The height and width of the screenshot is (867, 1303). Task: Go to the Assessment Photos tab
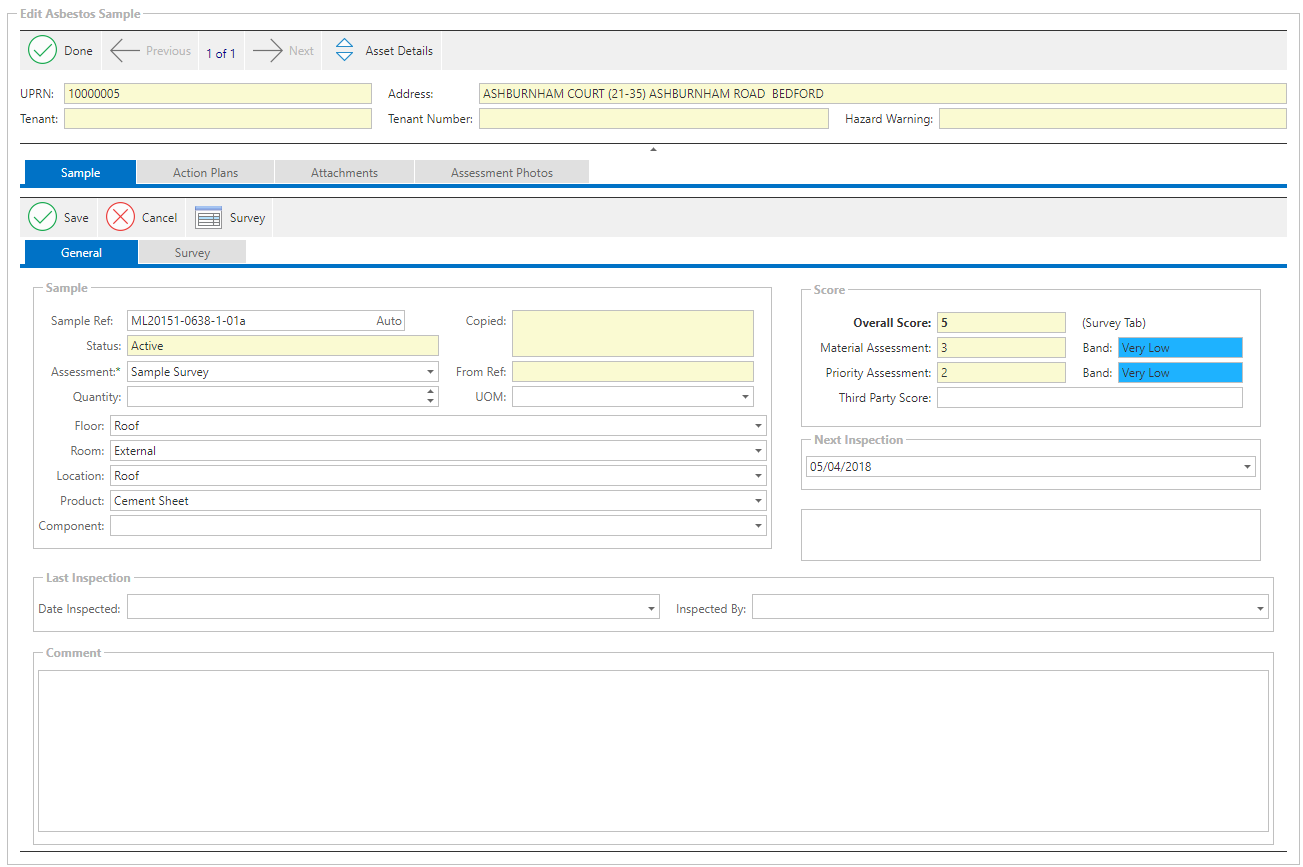coord(501,172)
